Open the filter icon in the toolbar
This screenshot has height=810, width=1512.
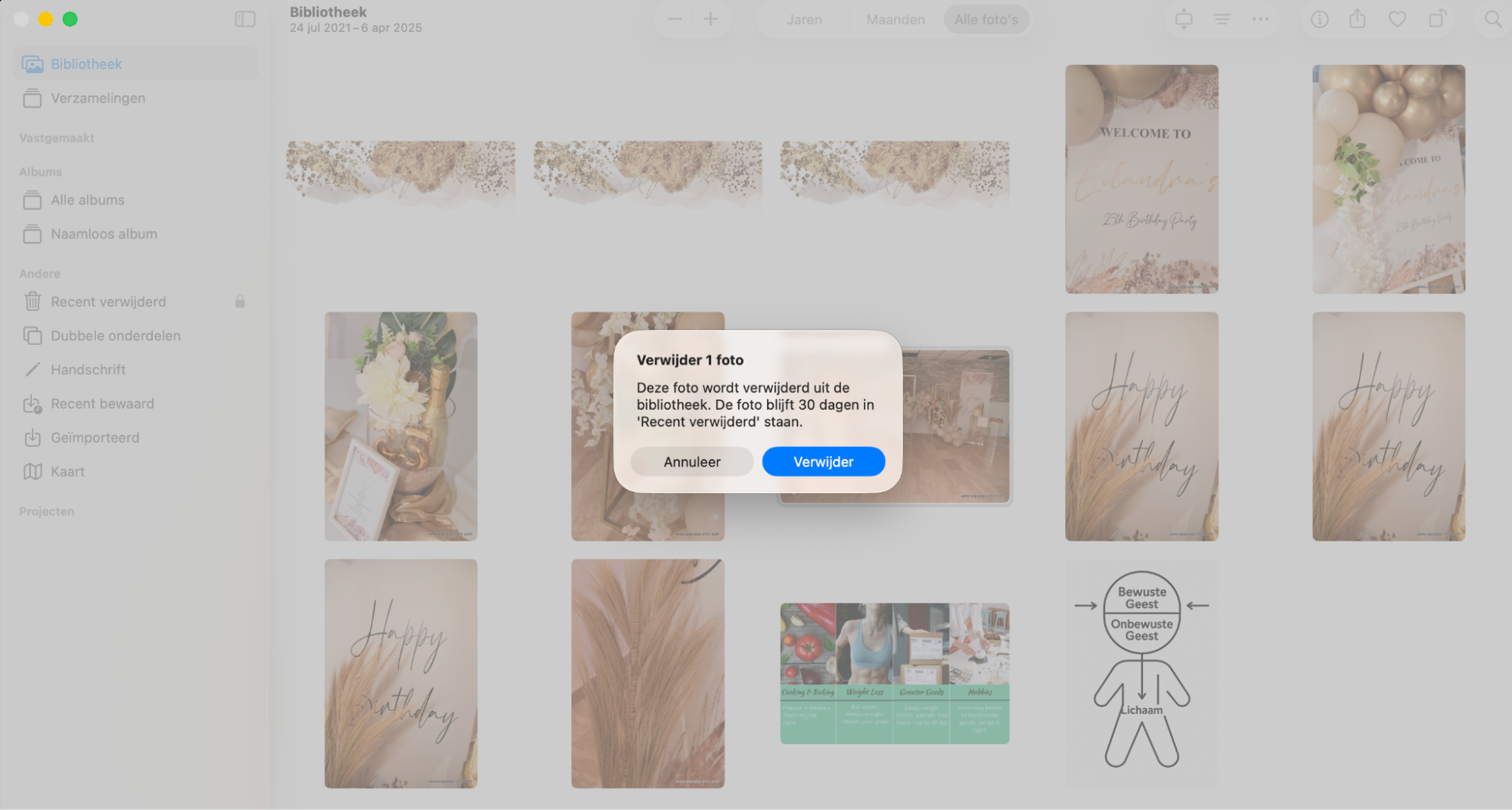pos(1222,19)
